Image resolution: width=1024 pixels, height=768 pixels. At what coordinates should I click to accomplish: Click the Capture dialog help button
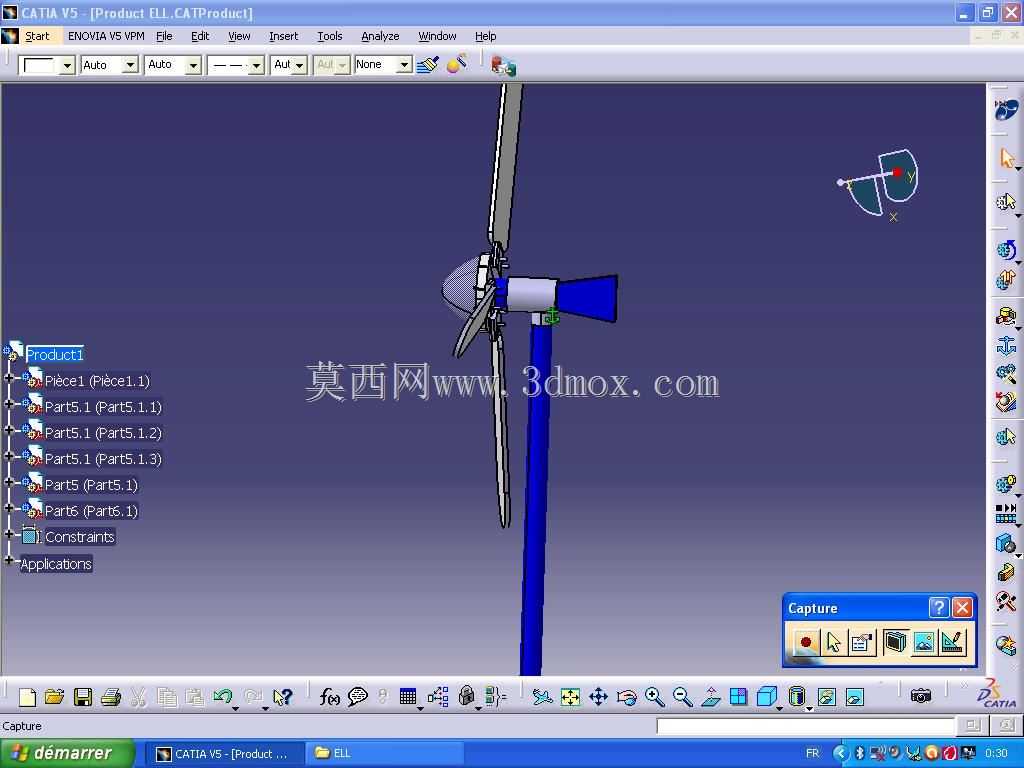click(x=938, y=608)
